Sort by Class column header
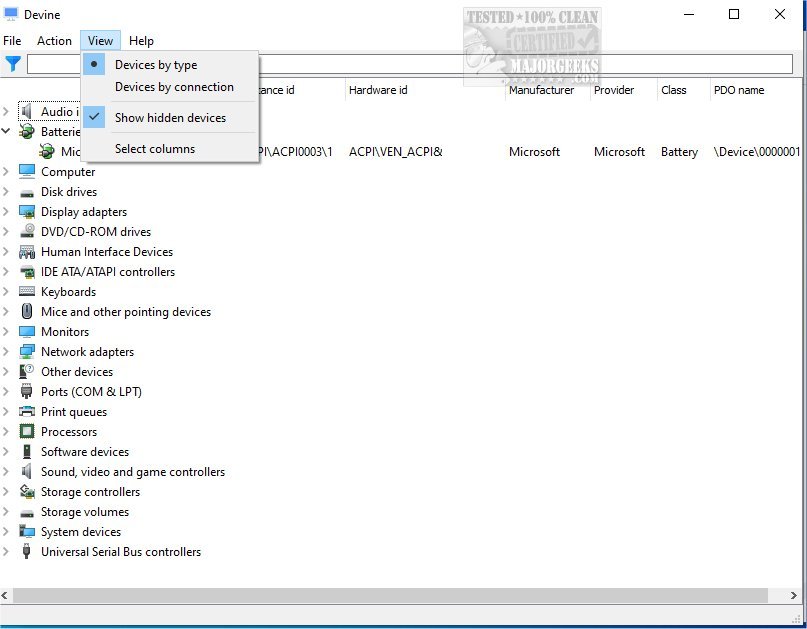Screen dimensions: 807x629 683,90
